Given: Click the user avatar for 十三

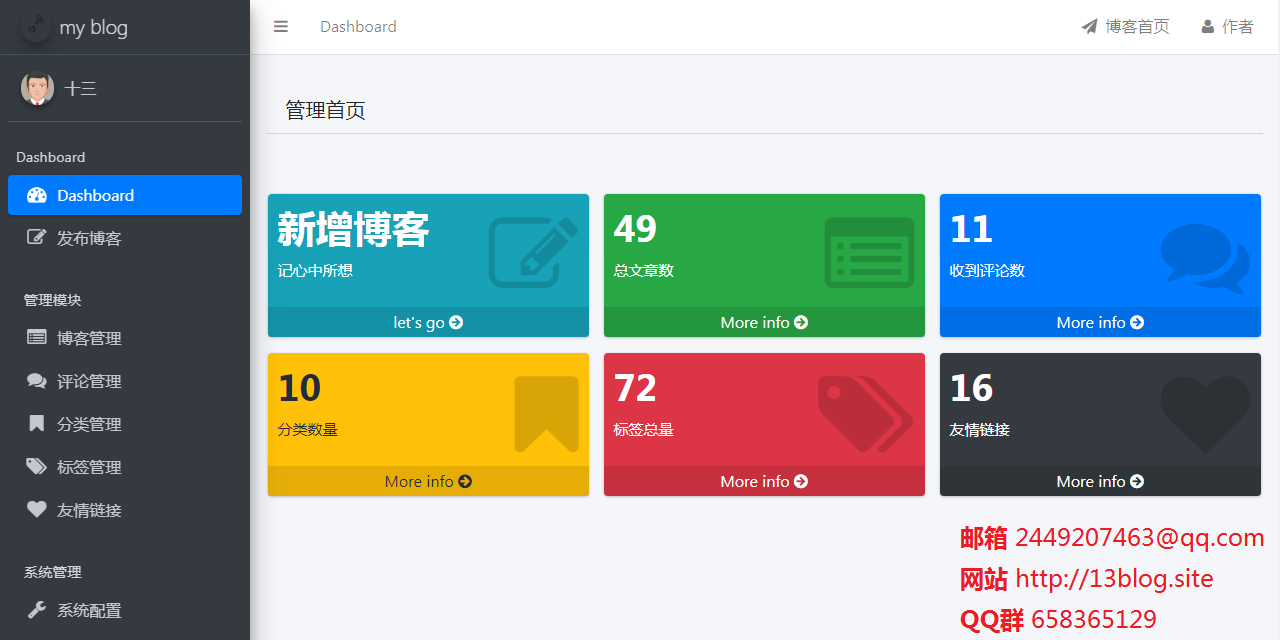Looking at the screenshot, I should [37, 89].
